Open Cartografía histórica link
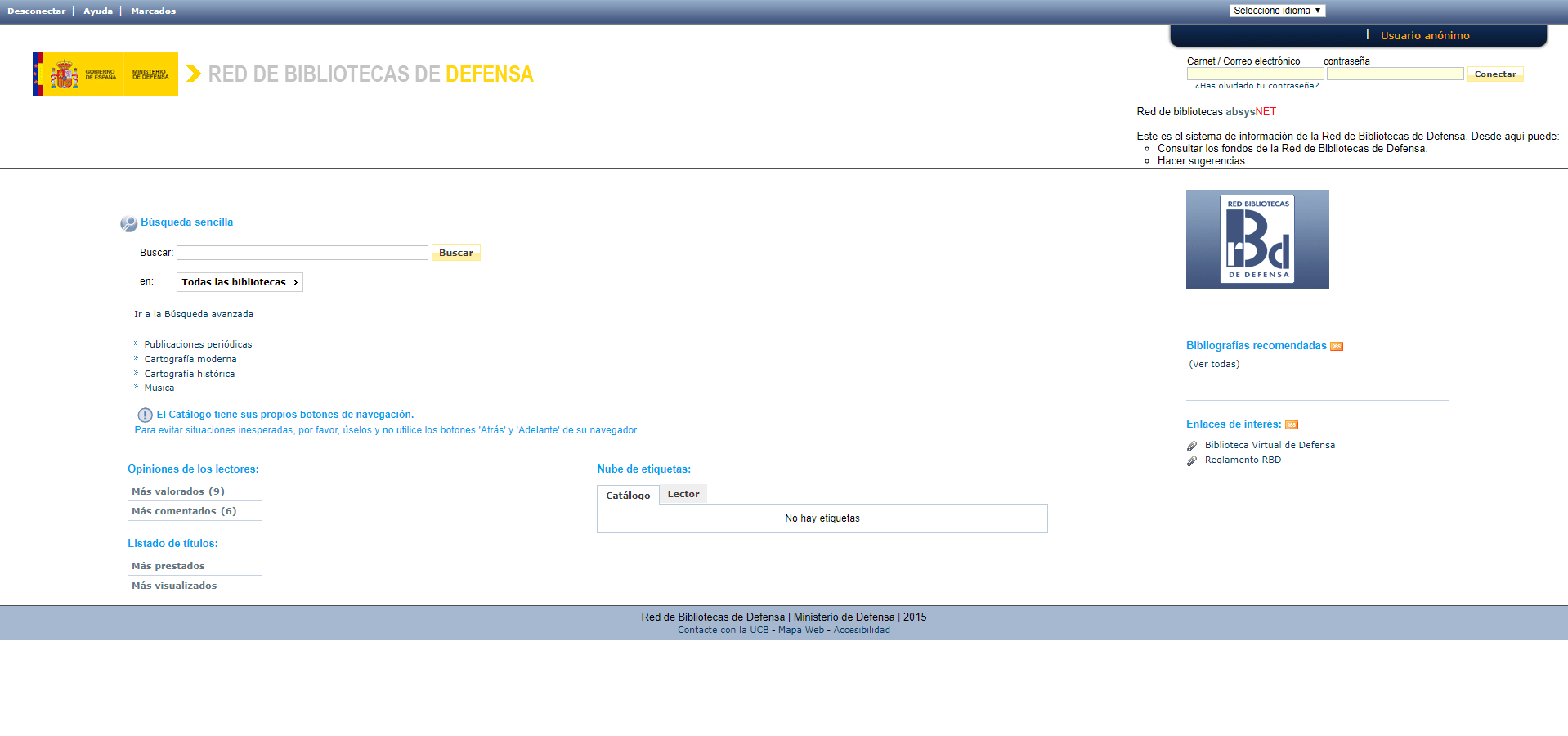 (x=190, y=374)
